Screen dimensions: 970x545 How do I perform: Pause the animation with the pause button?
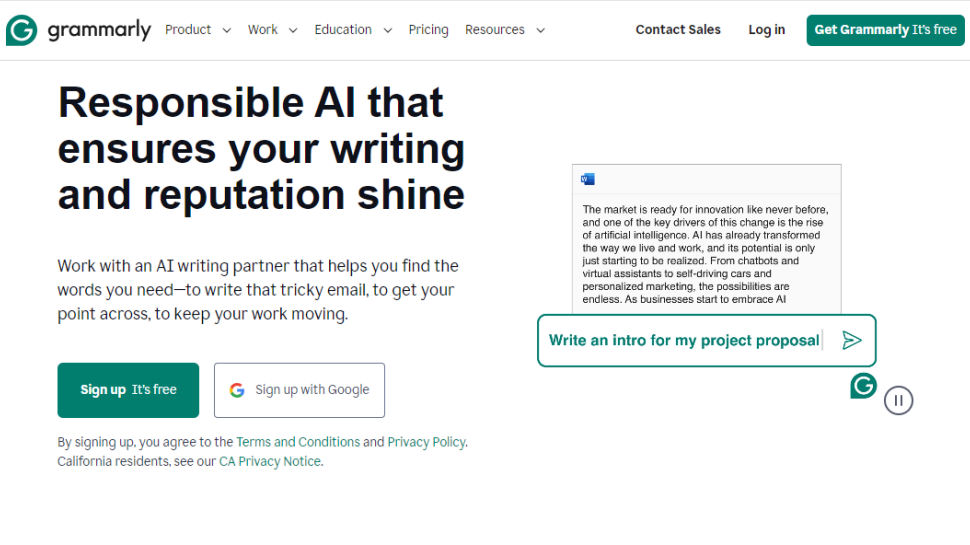tap(898, 401)
